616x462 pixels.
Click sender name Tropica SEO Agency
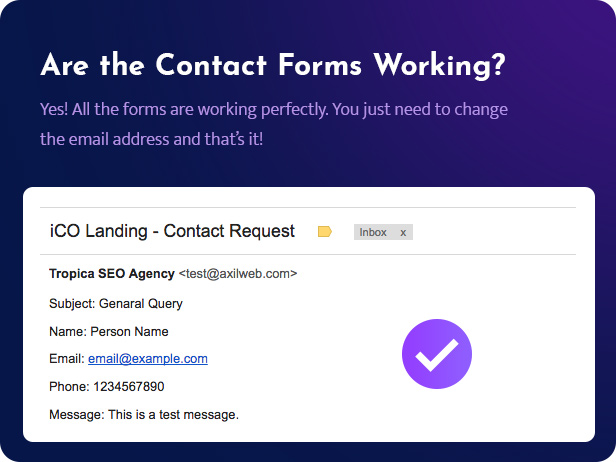click(x=112, y=273)
